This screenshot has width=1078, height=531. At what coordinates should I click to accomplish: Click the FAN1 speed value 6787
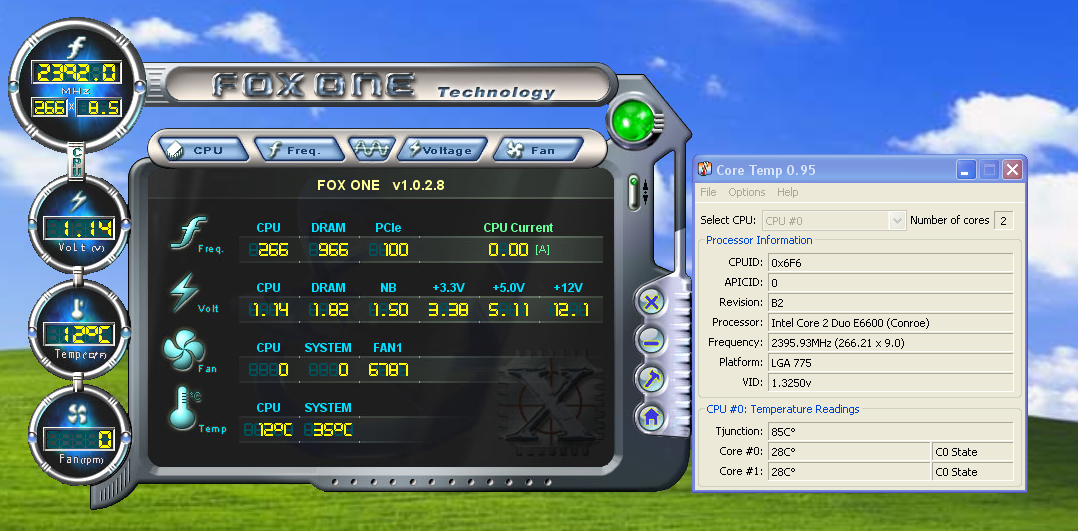click(388, 370)
